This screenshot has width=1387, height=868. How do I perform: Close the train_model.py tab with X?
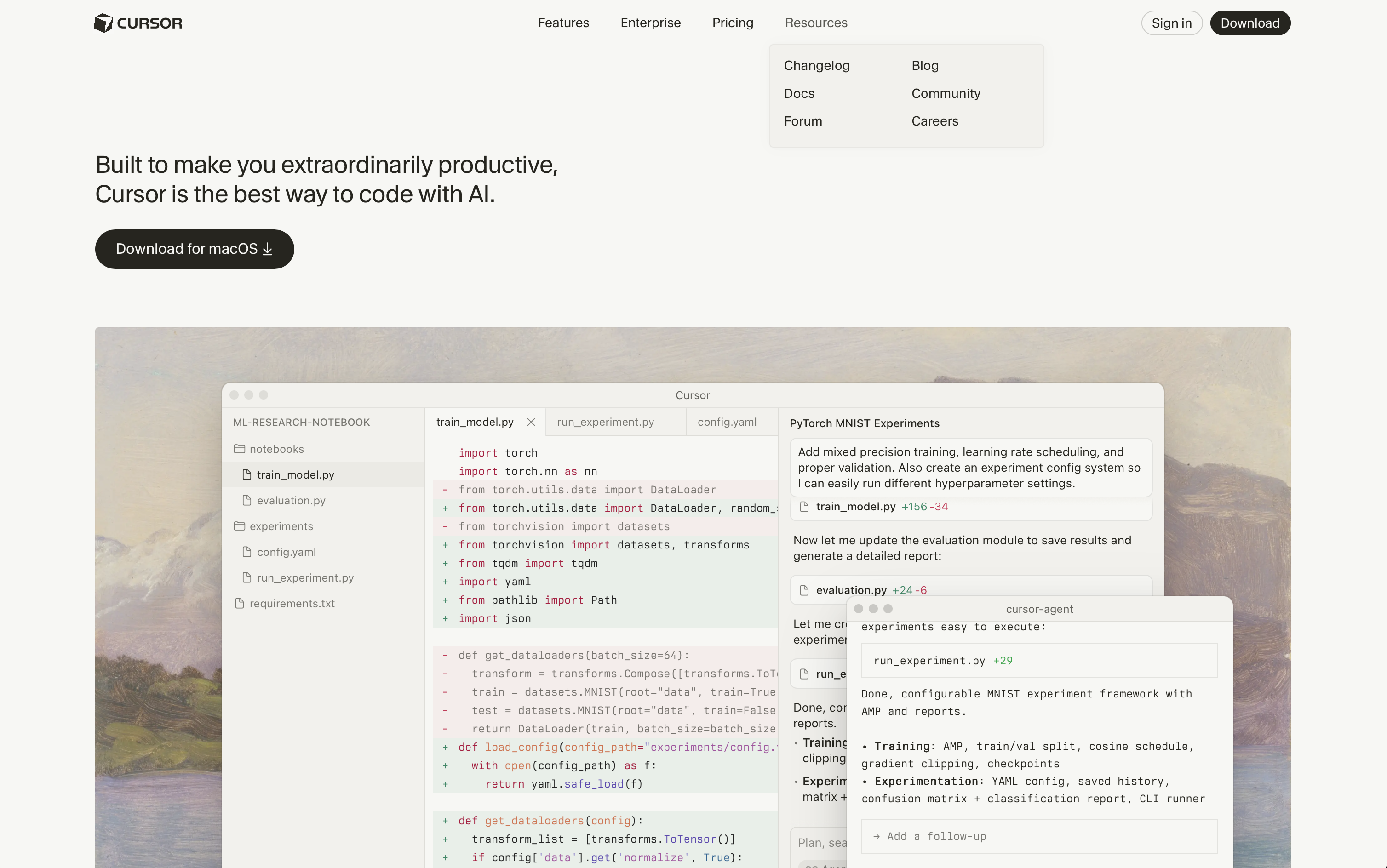[531, 422]
